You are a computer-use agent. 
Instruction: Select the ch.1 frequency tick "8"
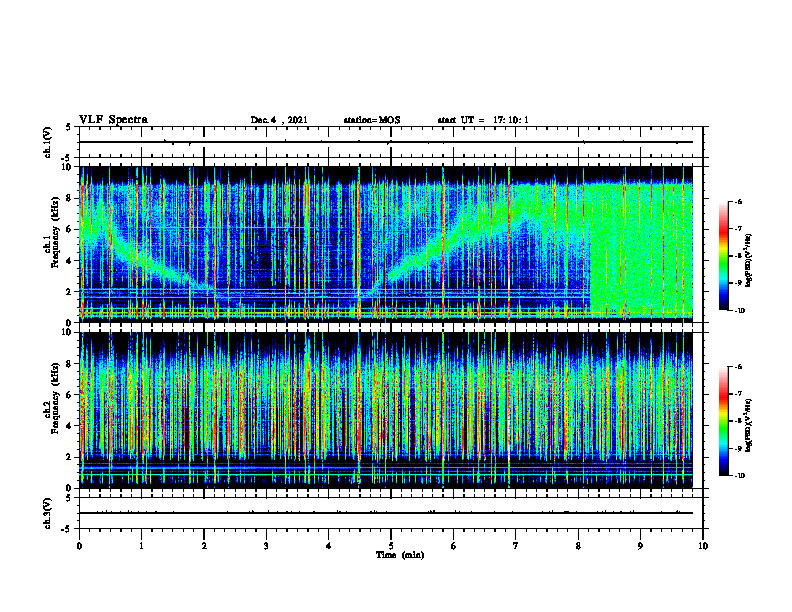point(70,198)
